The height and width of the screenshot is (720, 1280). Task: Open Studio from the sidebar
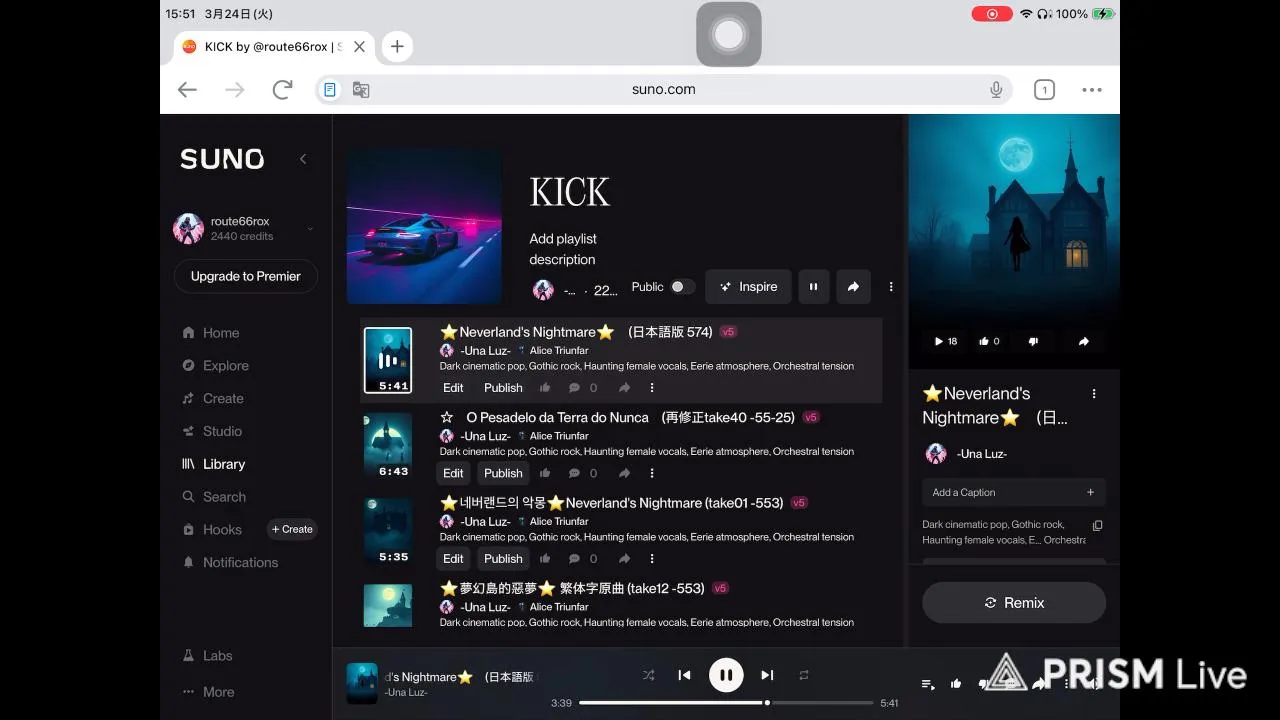[212, 431]
